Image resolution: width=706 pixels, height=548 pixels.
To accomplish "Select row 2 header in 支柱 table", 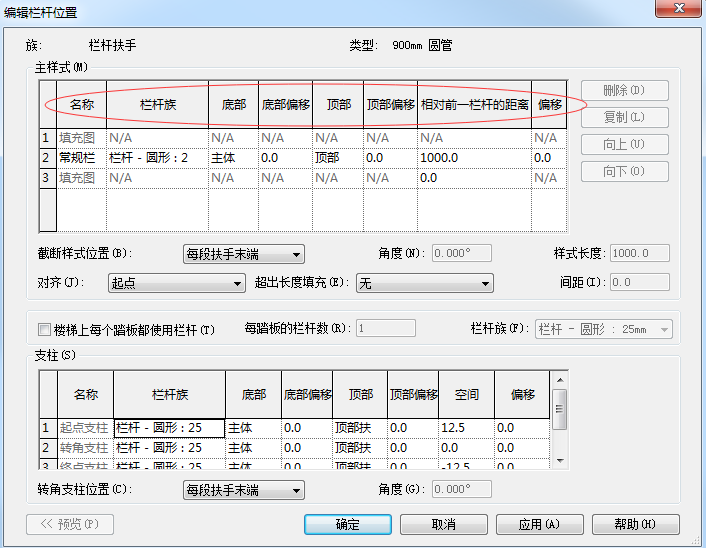I will (48, 448).
